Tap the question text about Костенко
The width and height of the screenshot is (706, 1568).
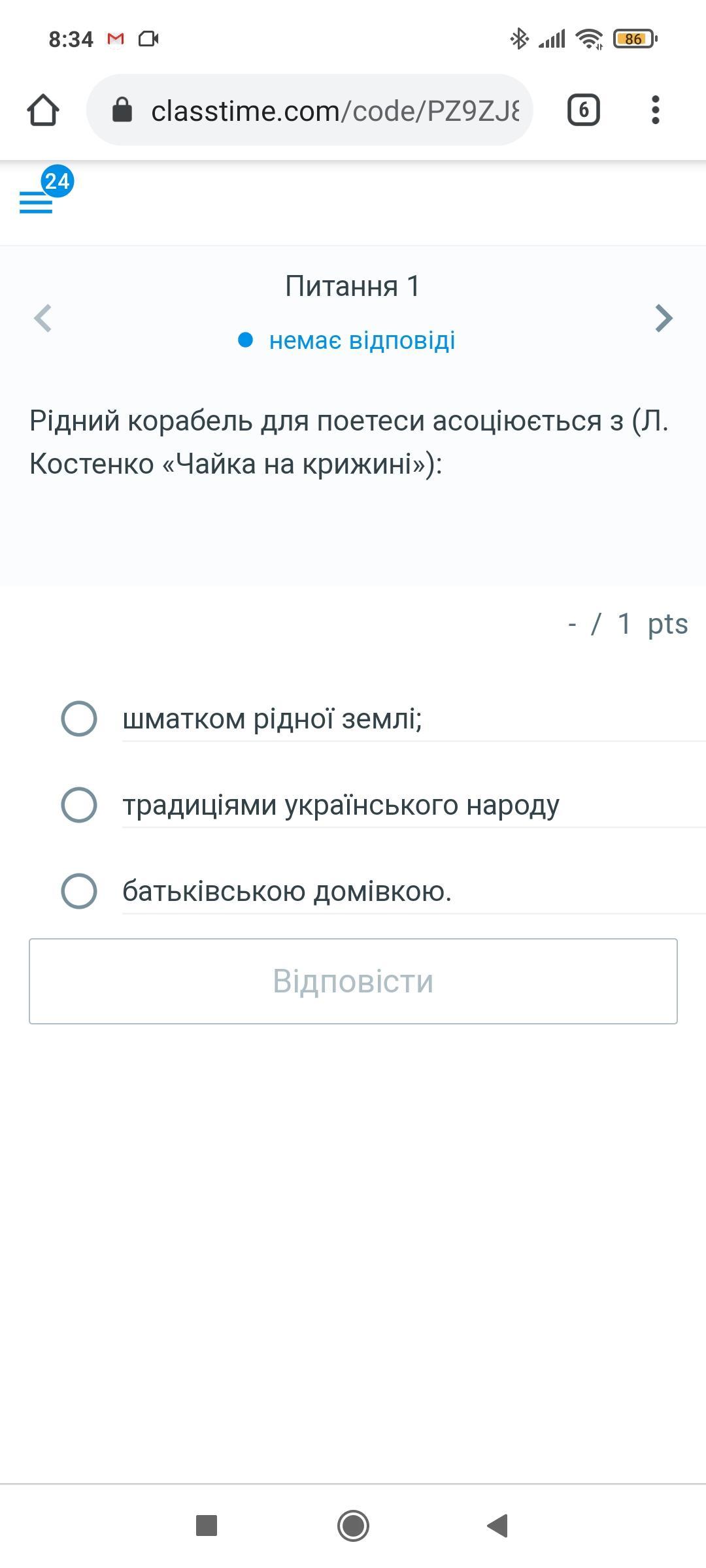pos(349,442)
